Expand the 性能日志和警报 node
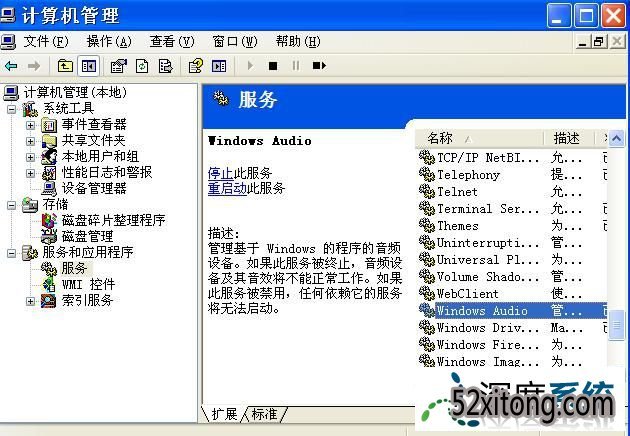The image size is (630, 436). pyautogui.click(x=31, y=173)
